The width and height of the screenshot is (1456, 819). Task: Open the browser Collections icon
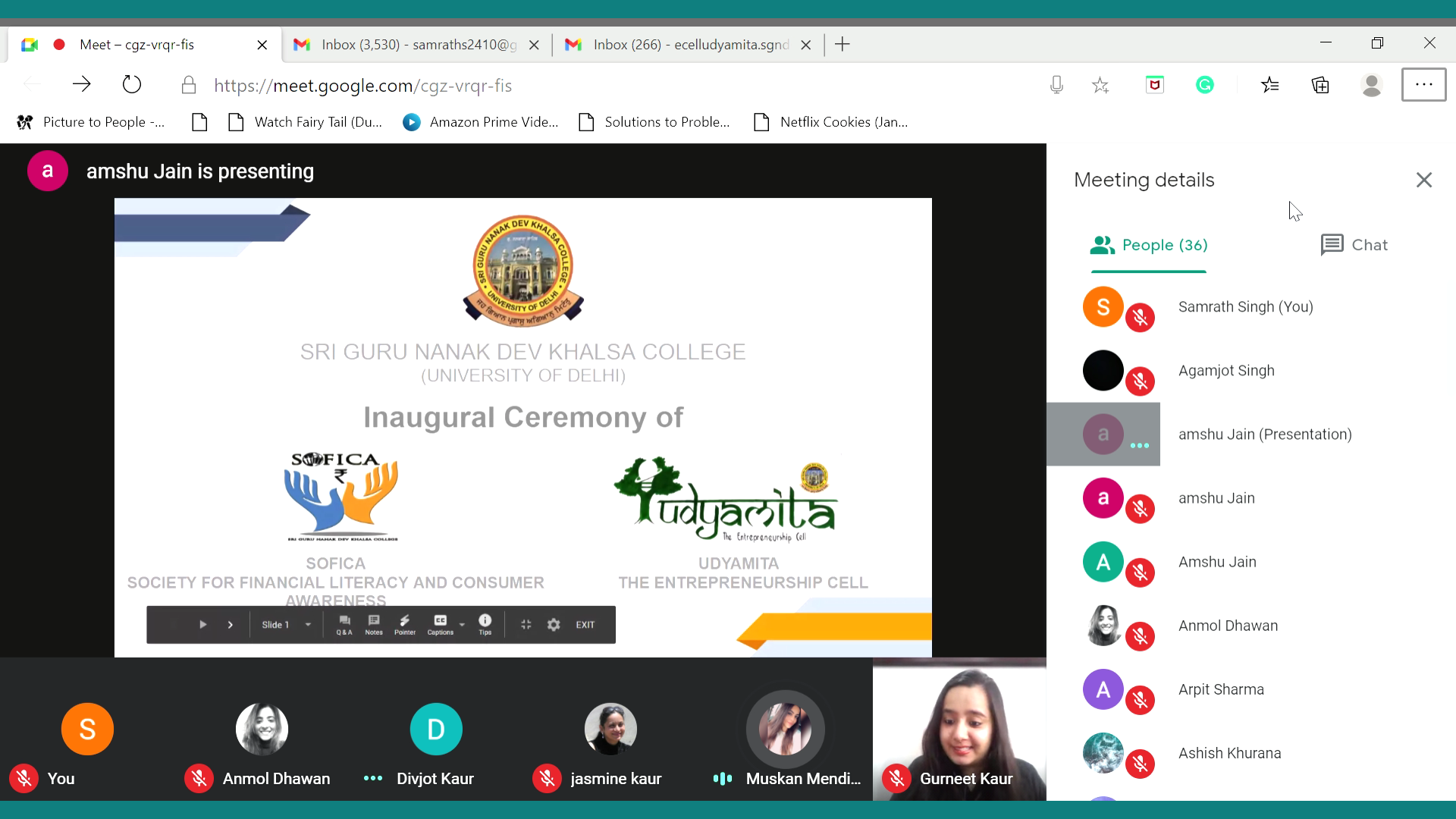[1320, 86]
